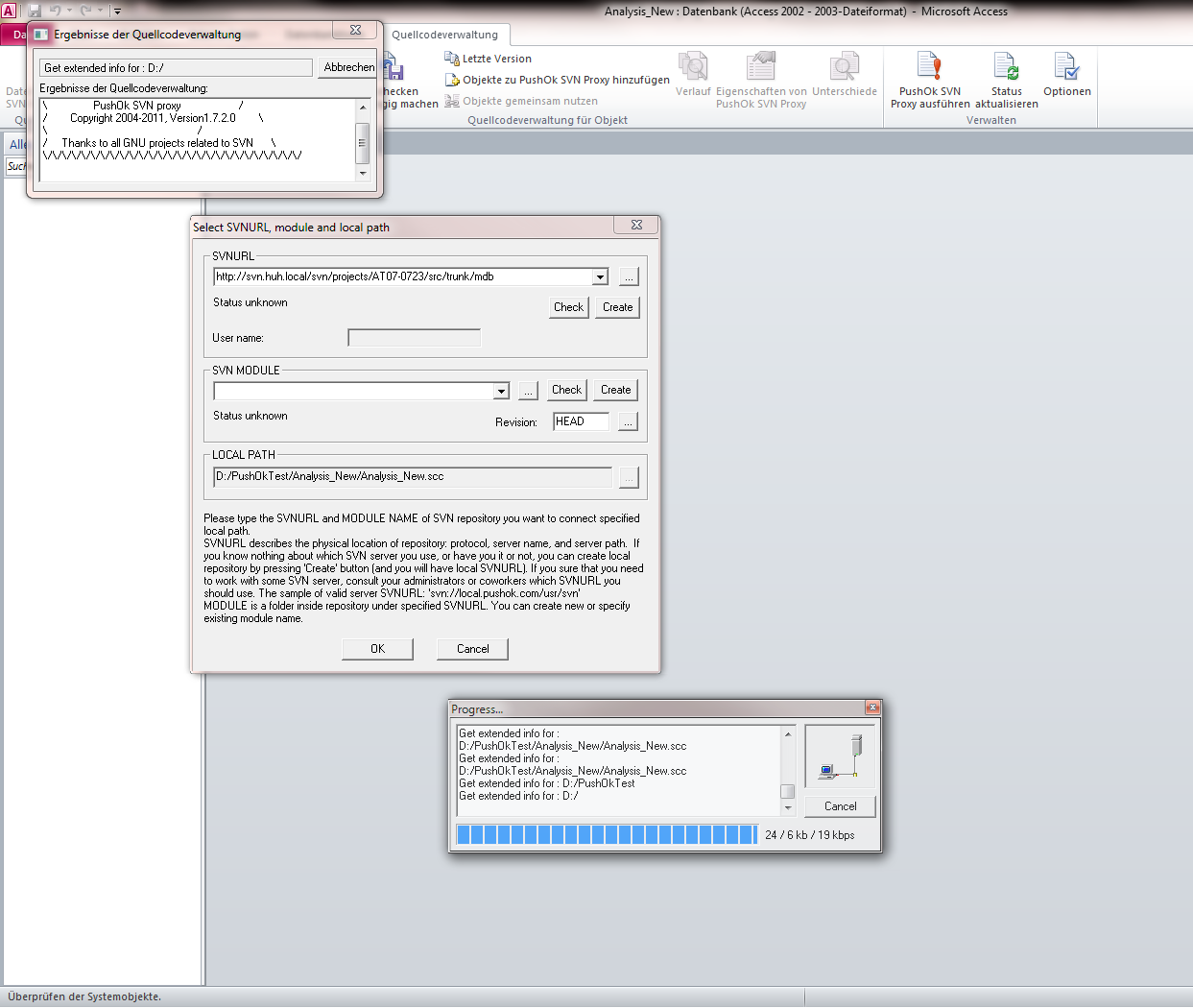Click the Status aktualisieren icon

[x=1006, y=68]
